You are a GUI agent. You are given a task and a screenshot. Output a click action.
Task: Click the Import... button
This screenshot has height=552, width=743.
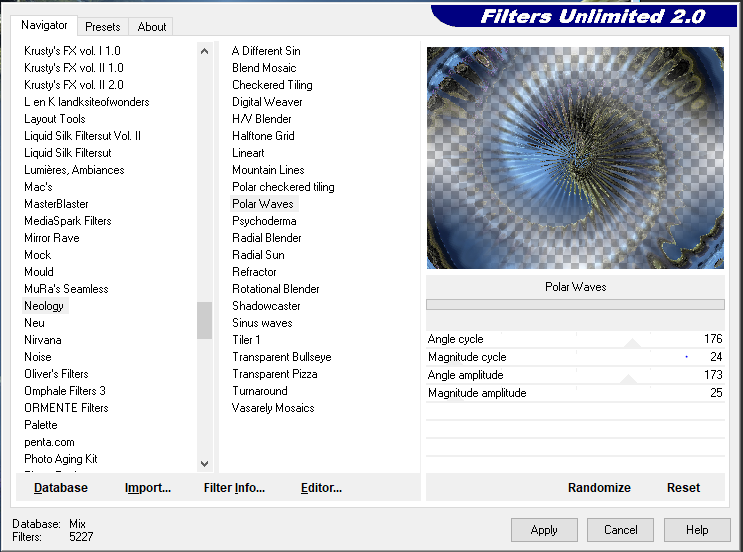click(x=148, y=488)
